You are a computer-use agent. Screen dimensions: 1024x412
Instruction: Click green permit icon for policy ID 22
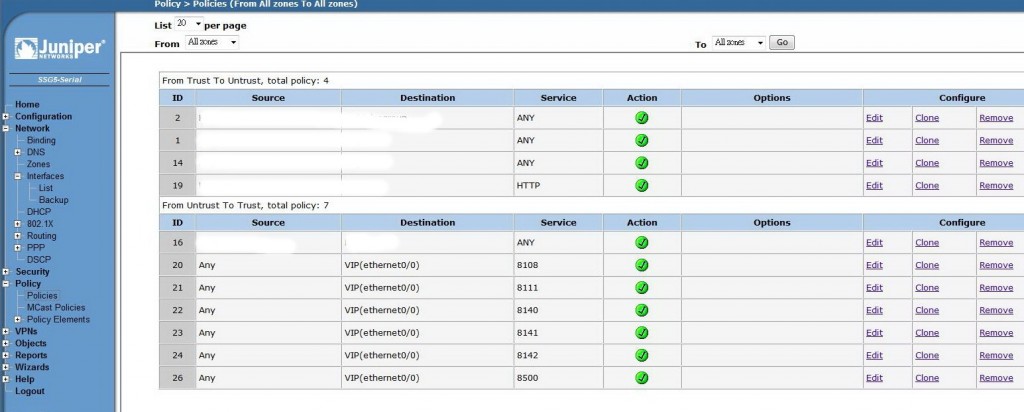coord(641,310)
